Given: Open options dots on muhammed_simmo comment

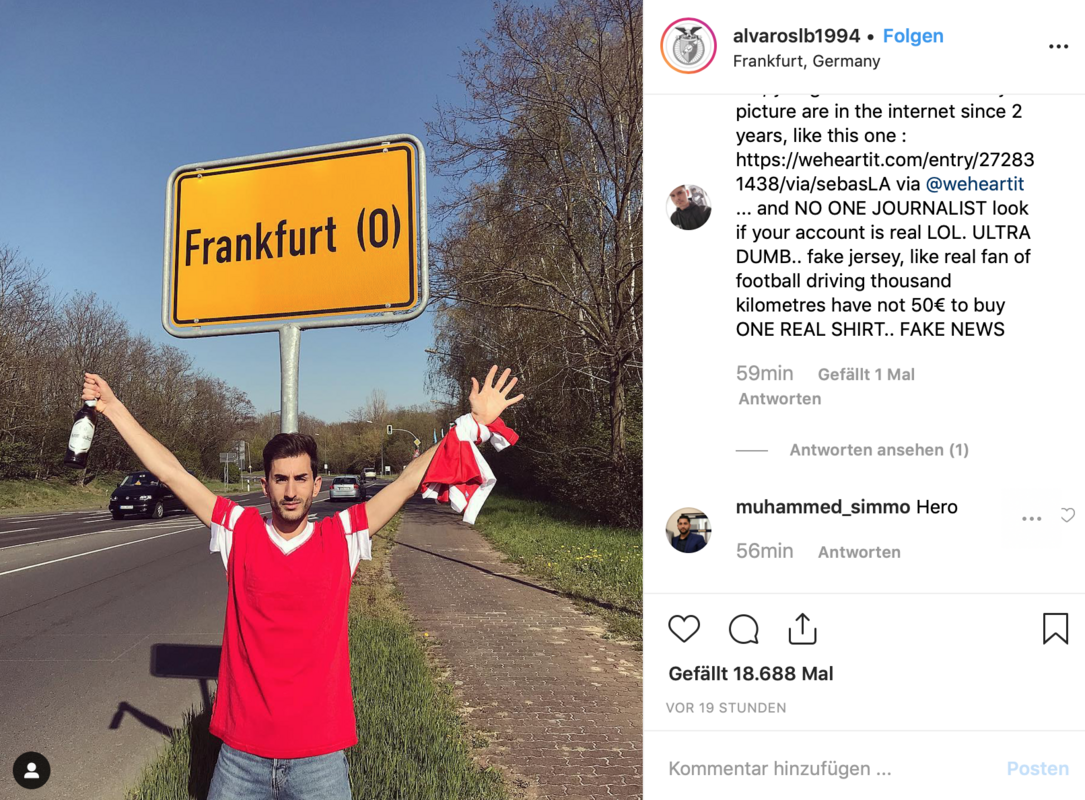Looking at the screenshot, I should click(1031, 518).
